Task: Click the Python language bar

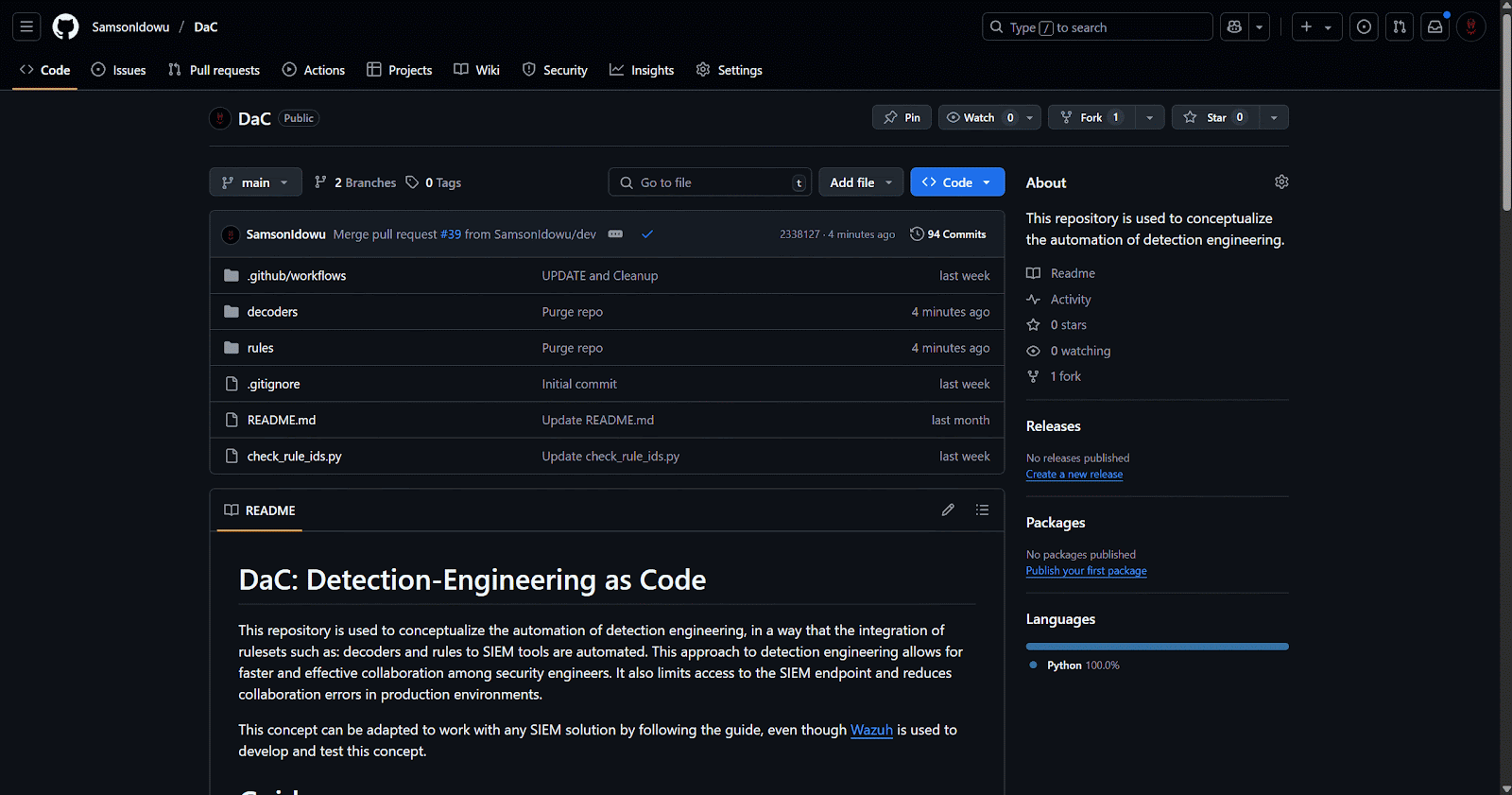Action: [x=1158, y=647]
